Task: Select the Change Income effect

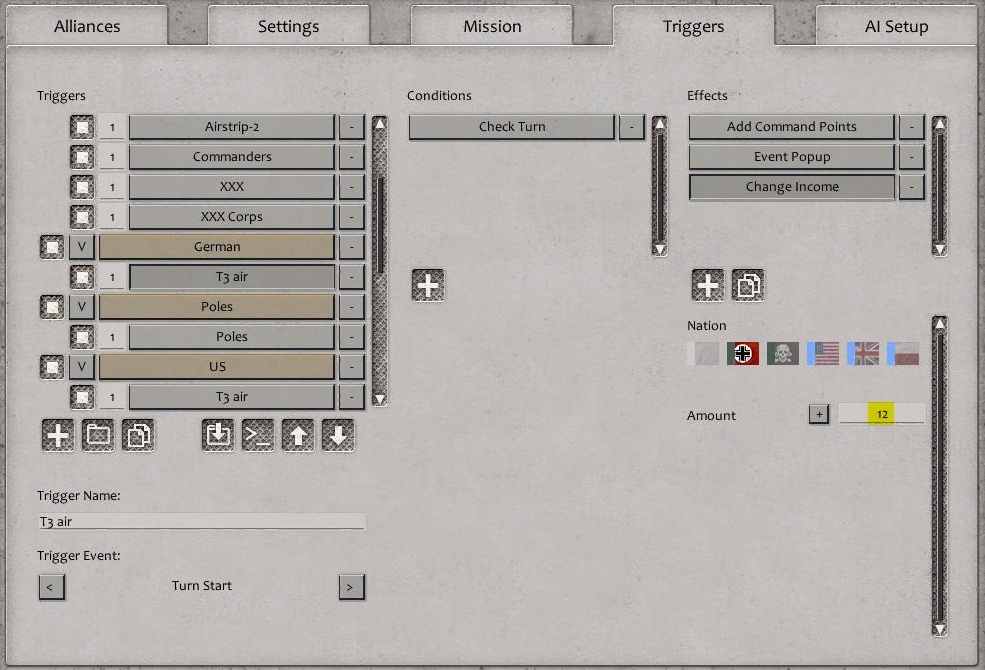Action: [x=792, y=187]
